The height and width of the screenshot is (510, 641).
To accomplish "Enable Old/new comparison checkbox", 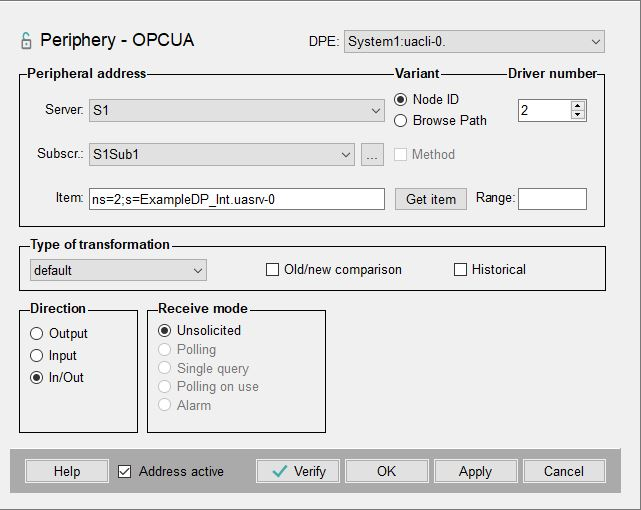I will point(272,270).
